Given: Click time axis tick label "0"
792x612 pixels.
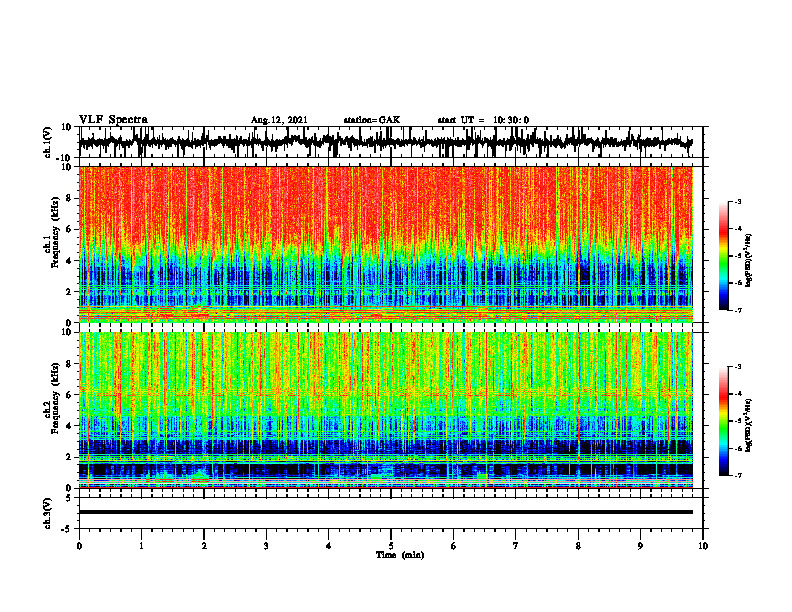Looking at the screenshot, I should point(79,546).
